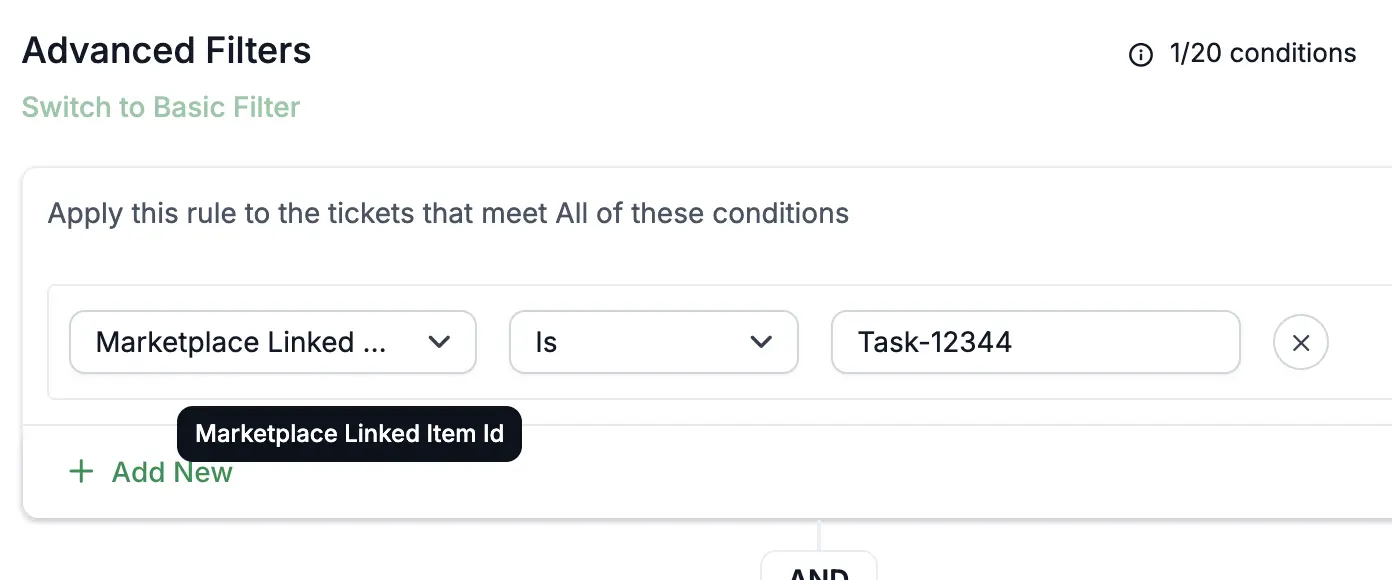This screenshot has width=1392, height=580.
Task: Toggle the AND operator connector button
Action: pyautogui.click(x=819, y=566)
